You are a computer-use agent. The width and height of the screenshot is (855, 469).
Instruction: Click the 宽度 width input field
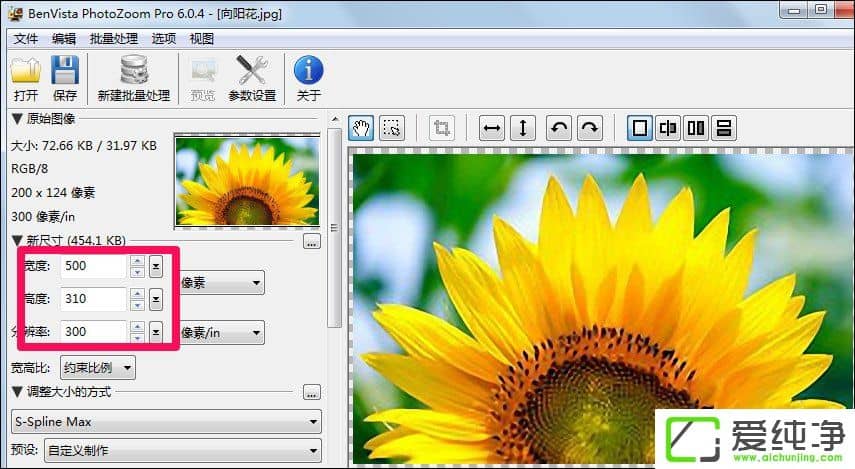click(93, 267)
